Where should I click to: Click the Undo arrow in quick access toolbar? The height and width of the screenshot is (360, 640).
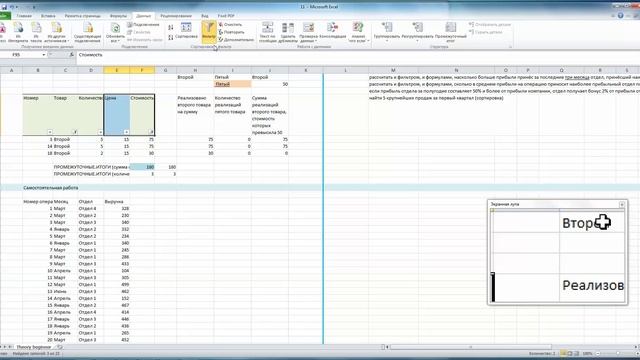(12, 7)
